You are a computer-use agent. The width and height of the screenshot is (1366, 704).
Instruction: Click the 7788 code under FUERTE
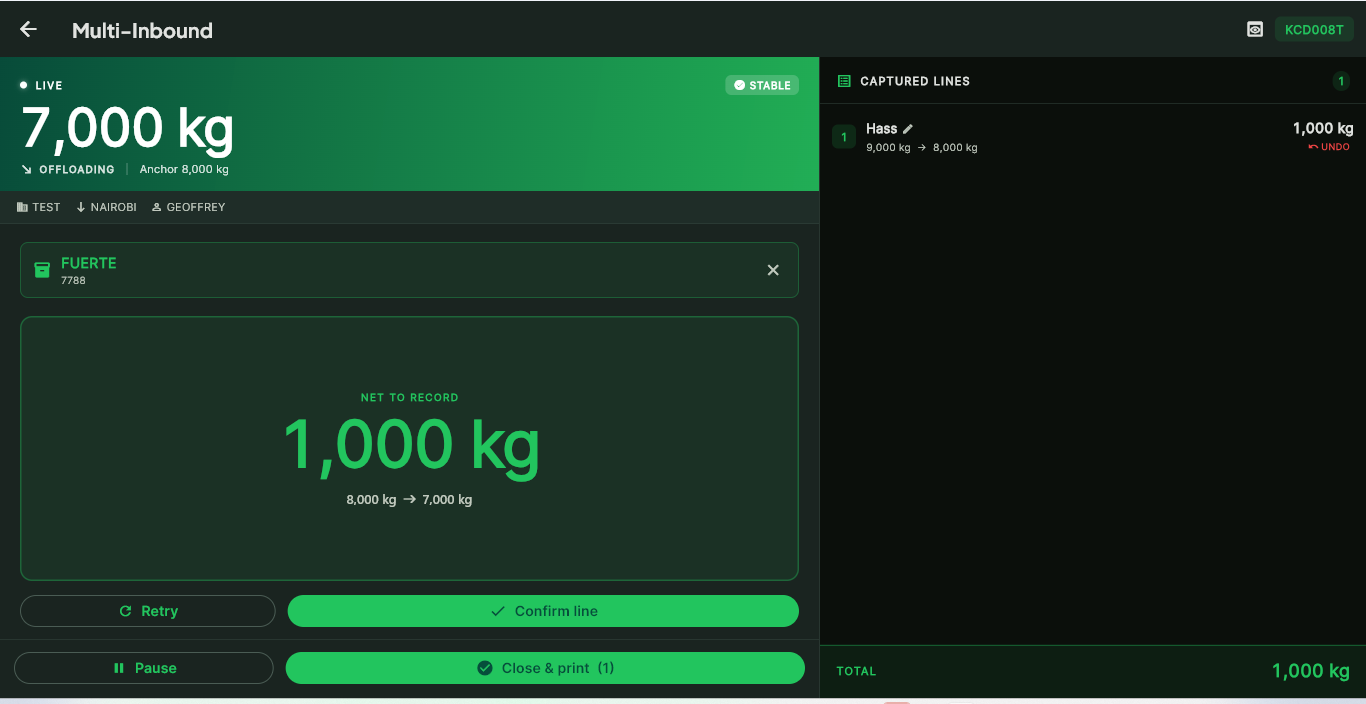point(73,281)
